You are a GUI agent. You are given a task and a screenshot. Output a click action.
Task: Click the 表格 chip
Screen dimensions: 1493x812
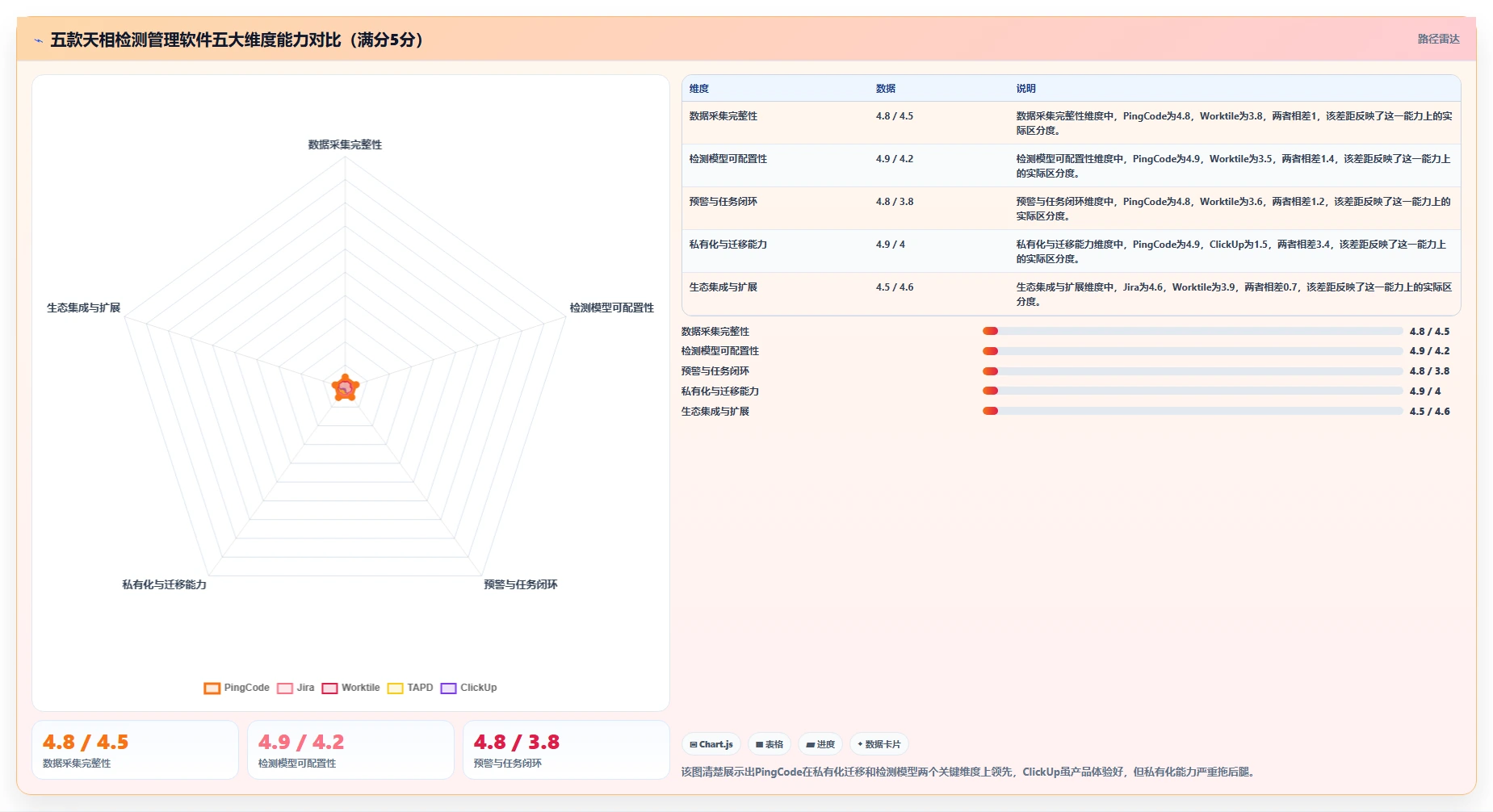pyautogui.click(x=770, y=744)
